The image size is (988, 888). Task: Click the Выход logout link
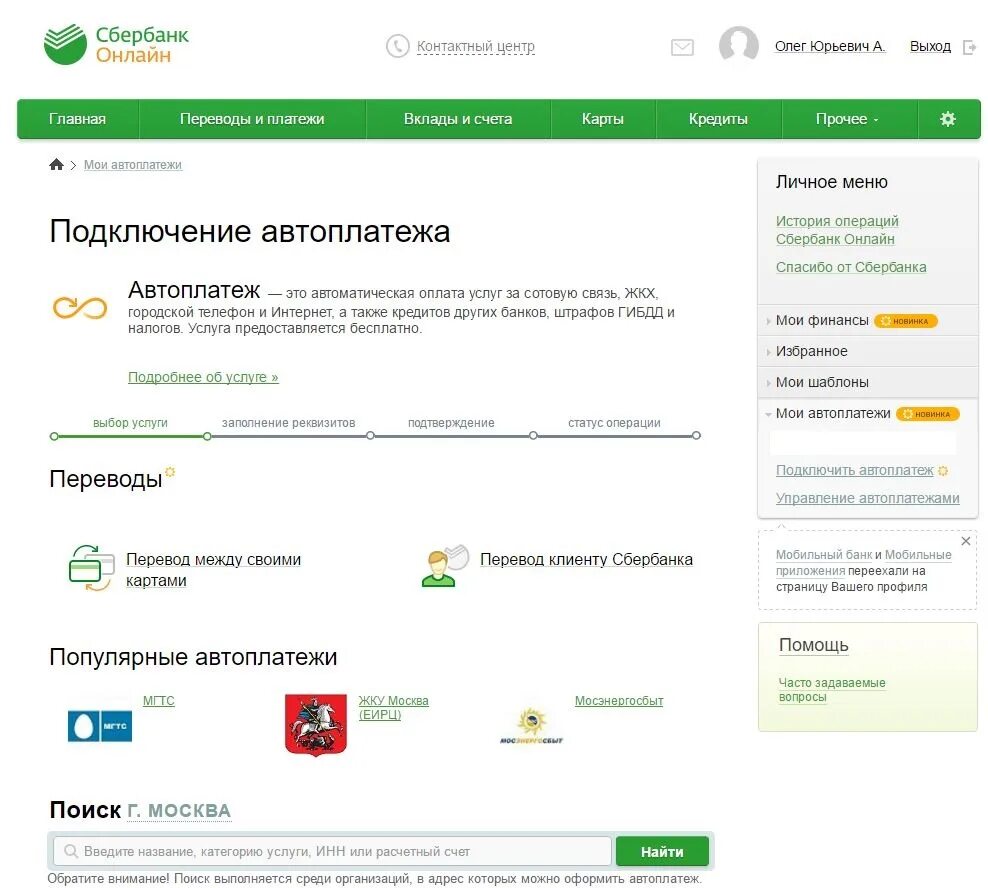coord(930,46)
